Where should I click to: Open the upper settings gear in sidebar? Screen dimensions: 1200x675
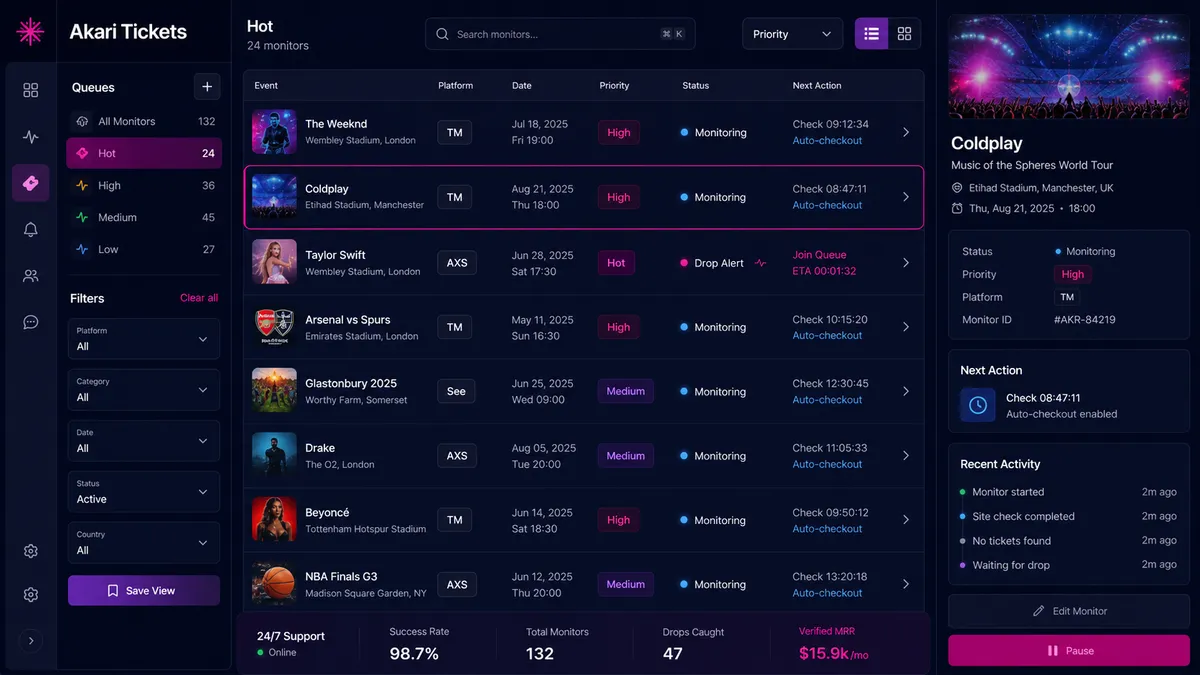coord(30,551)
